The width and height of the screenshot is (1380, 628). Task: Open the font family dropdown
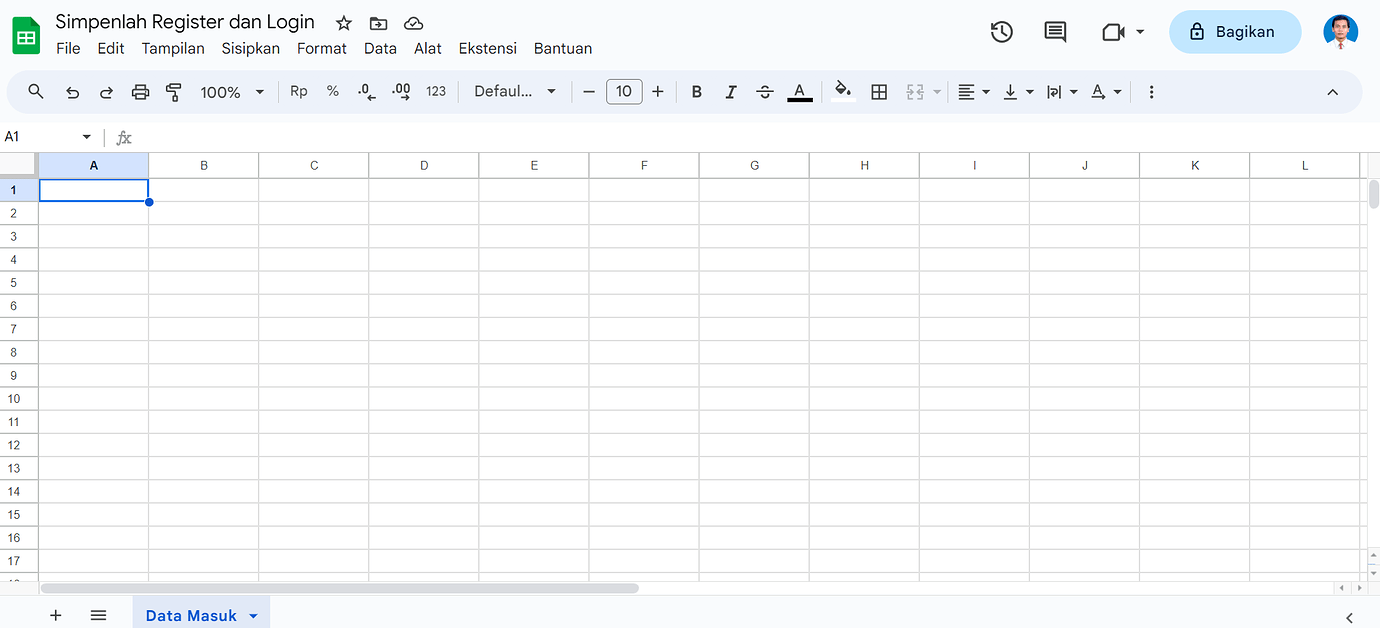514,91
